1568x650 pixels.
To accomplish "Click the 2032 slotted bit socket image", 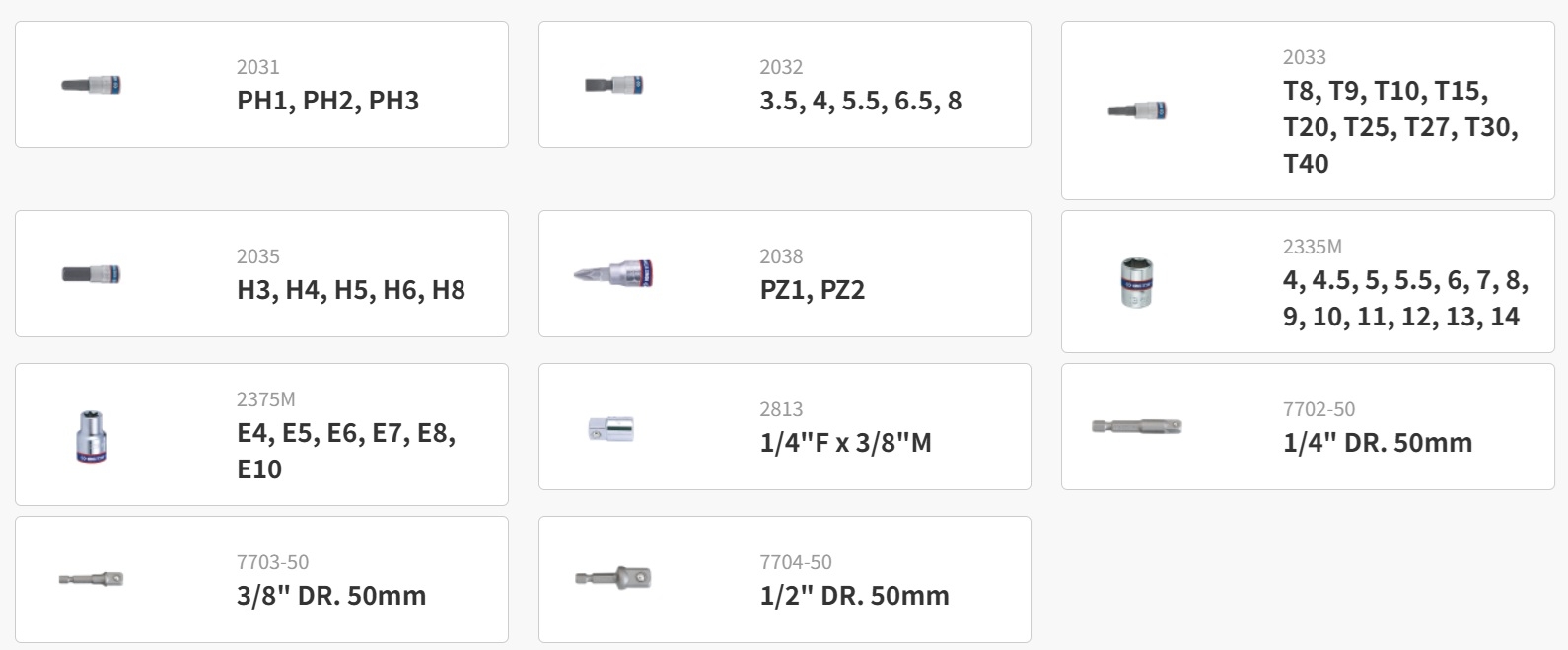I will click(x=613, y=85).
